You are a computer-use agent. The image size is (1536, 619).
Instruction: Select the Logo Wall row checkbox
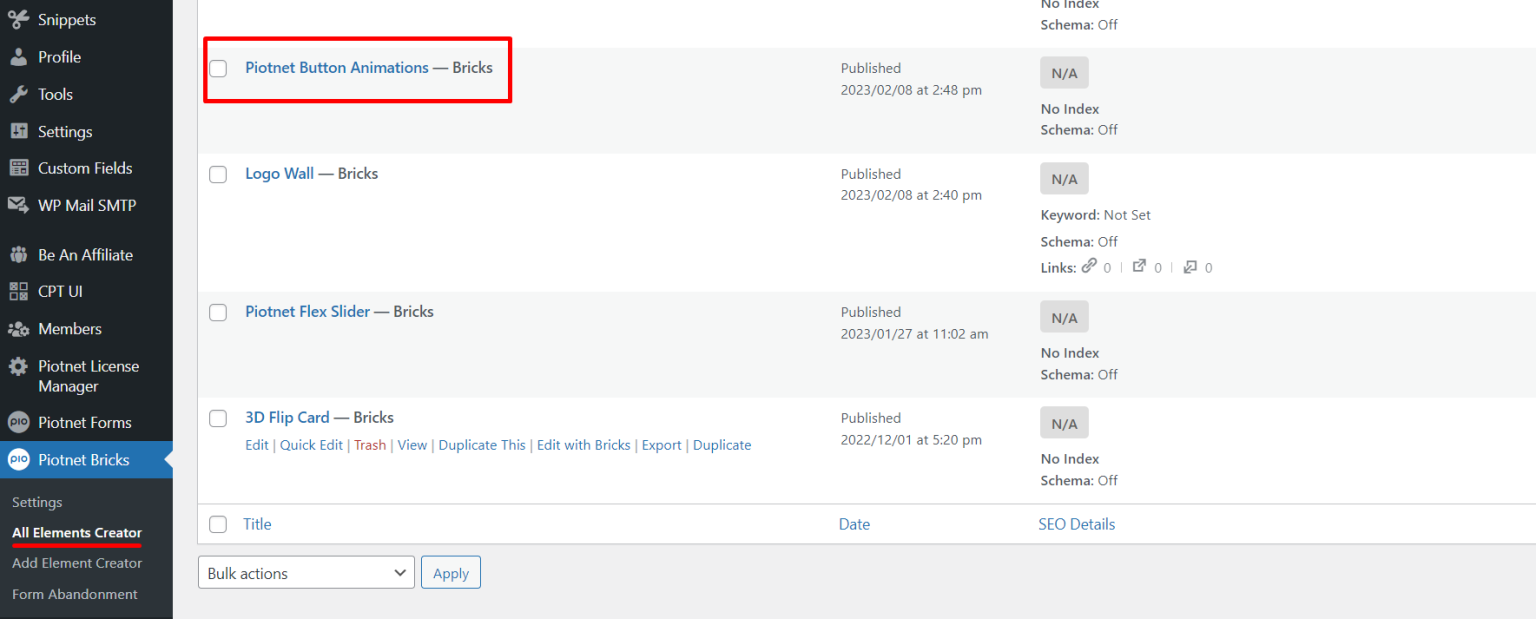pyautogui.click(x=218, y=174)
